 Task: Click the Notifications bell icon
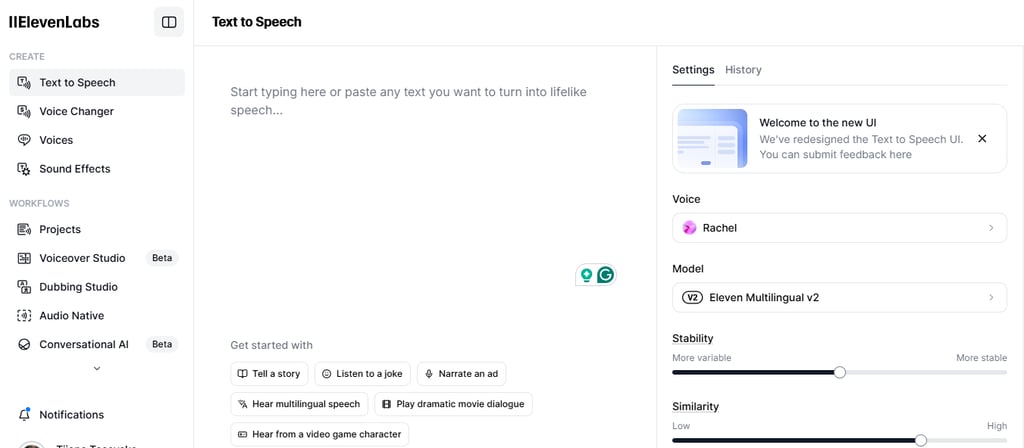point(24,415)
